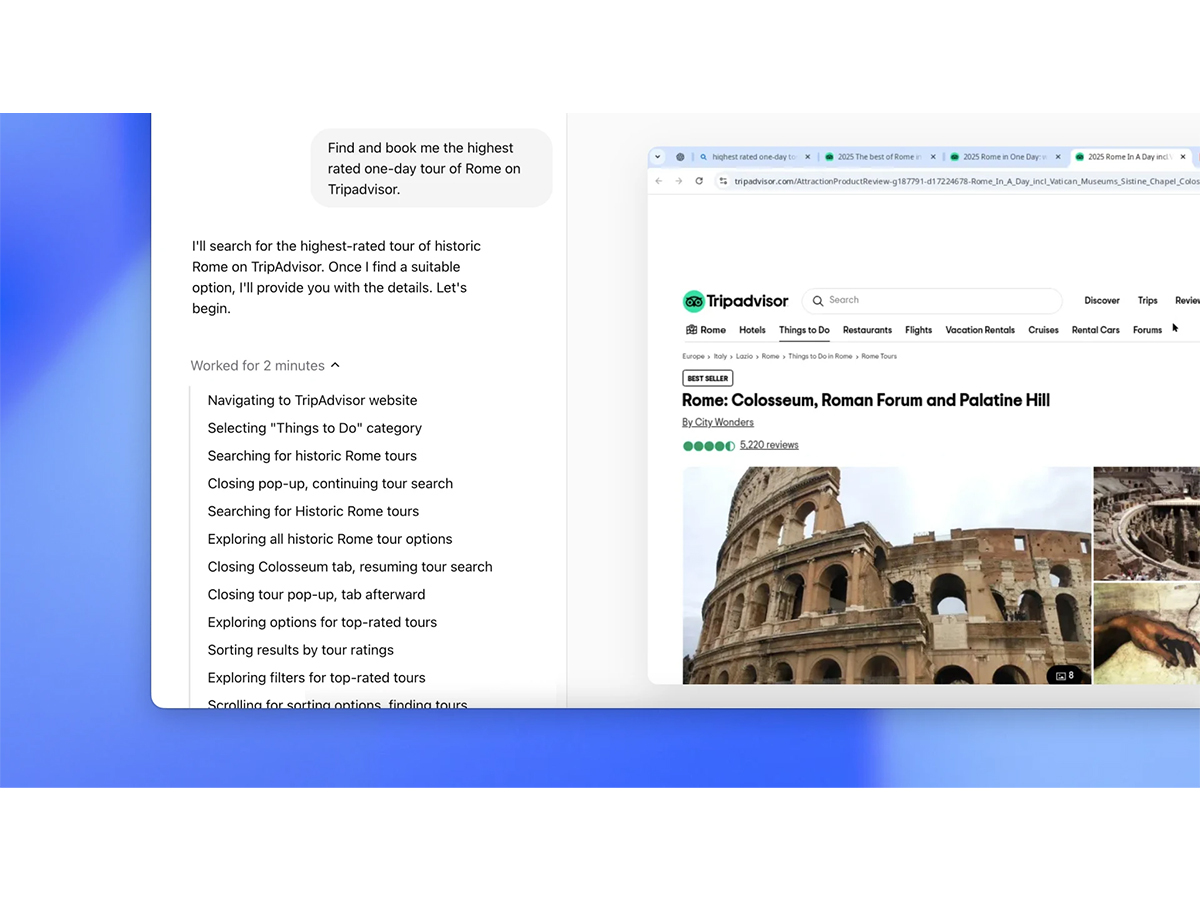
Task: Click the Tripadvisor Search field
Action: coord(935,300)
